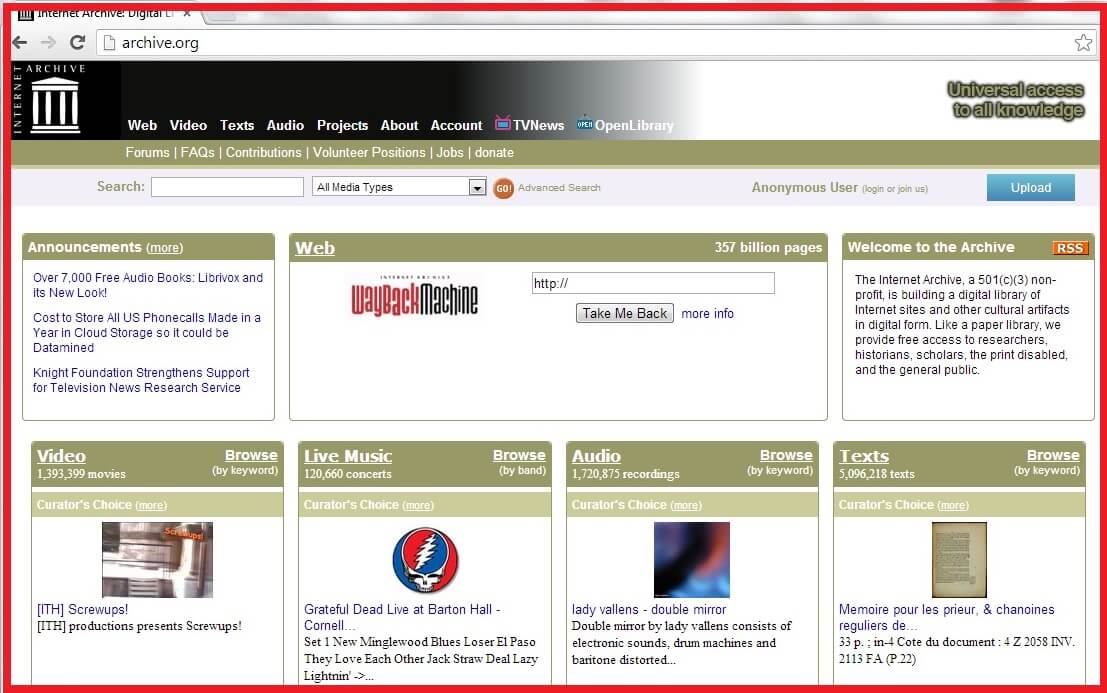Bookmark this page with star icon
The image size is (1107, 693).
coord(1083,42)
